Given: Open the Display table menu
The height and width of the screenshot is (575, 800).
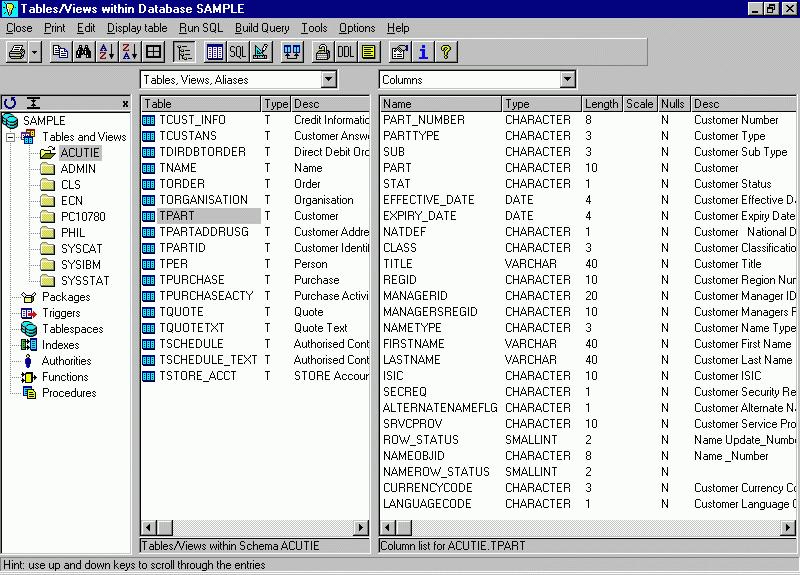Looking at the screenshot, I should (137, 28).
